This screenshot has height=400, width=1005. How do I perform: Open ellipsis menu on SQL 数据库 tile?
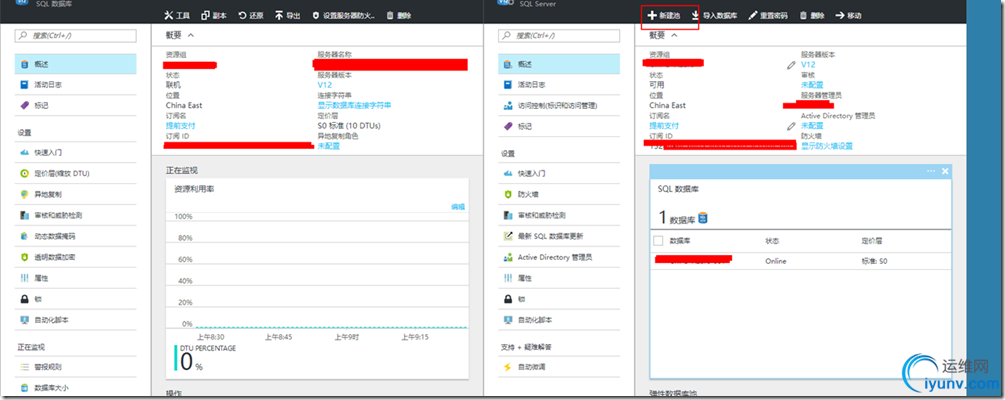931,171
